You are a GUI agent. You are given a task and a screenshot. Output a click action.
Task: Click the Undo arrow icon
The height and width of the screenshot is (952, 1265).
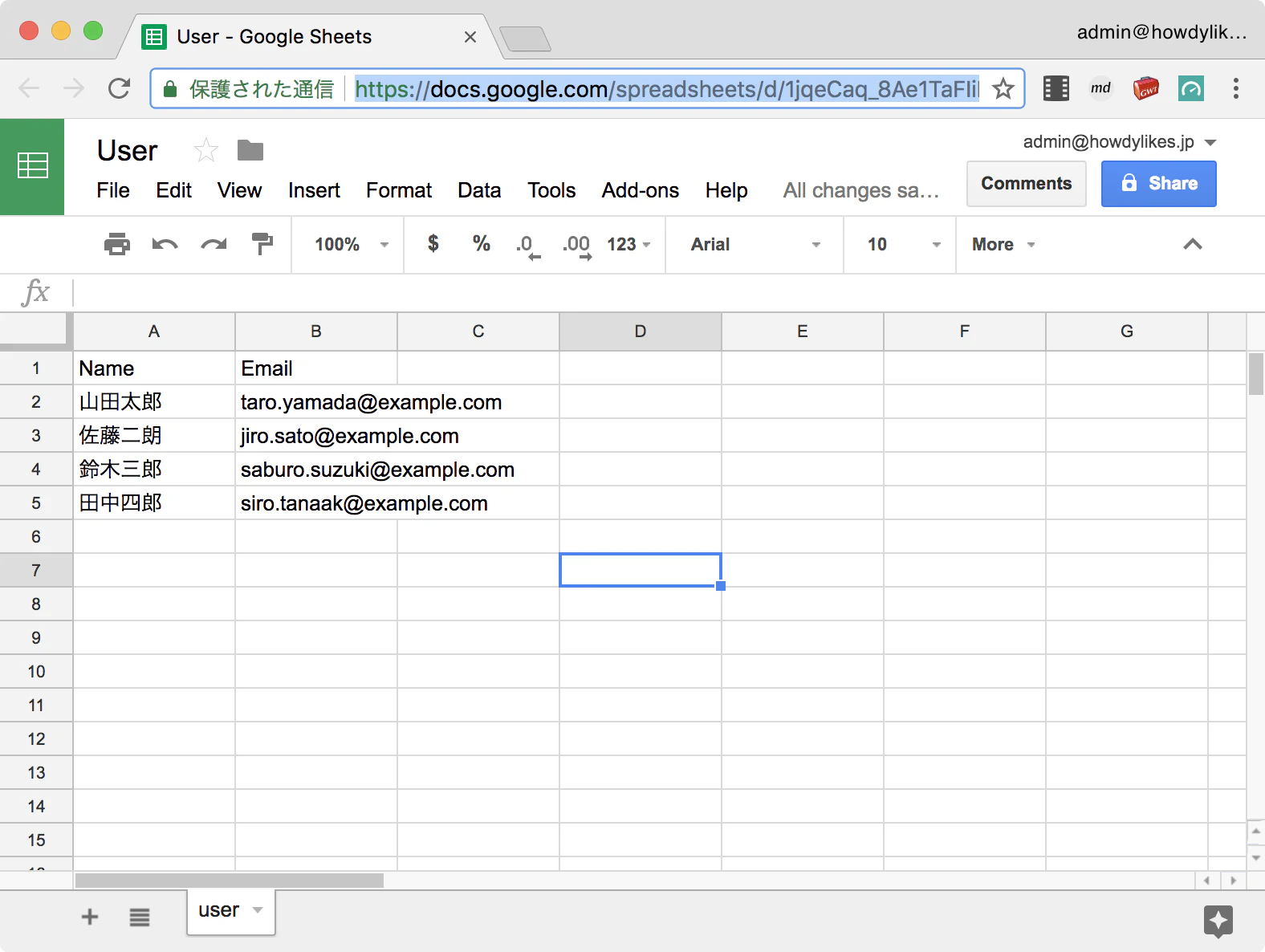click(x=165, y=244)
